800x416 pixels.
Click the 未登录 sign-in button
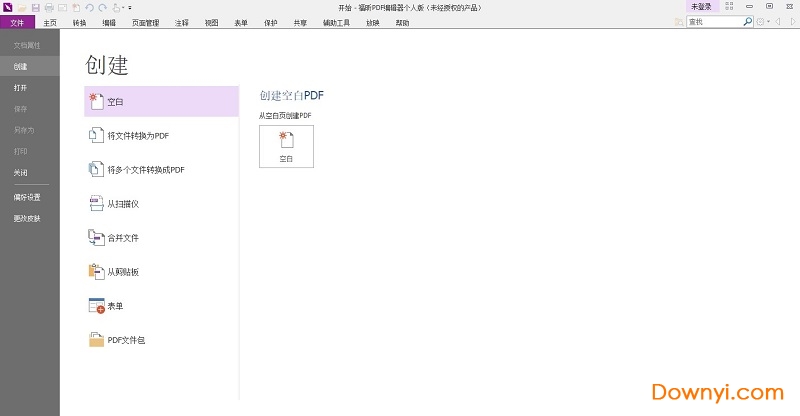tap(701, 7)
